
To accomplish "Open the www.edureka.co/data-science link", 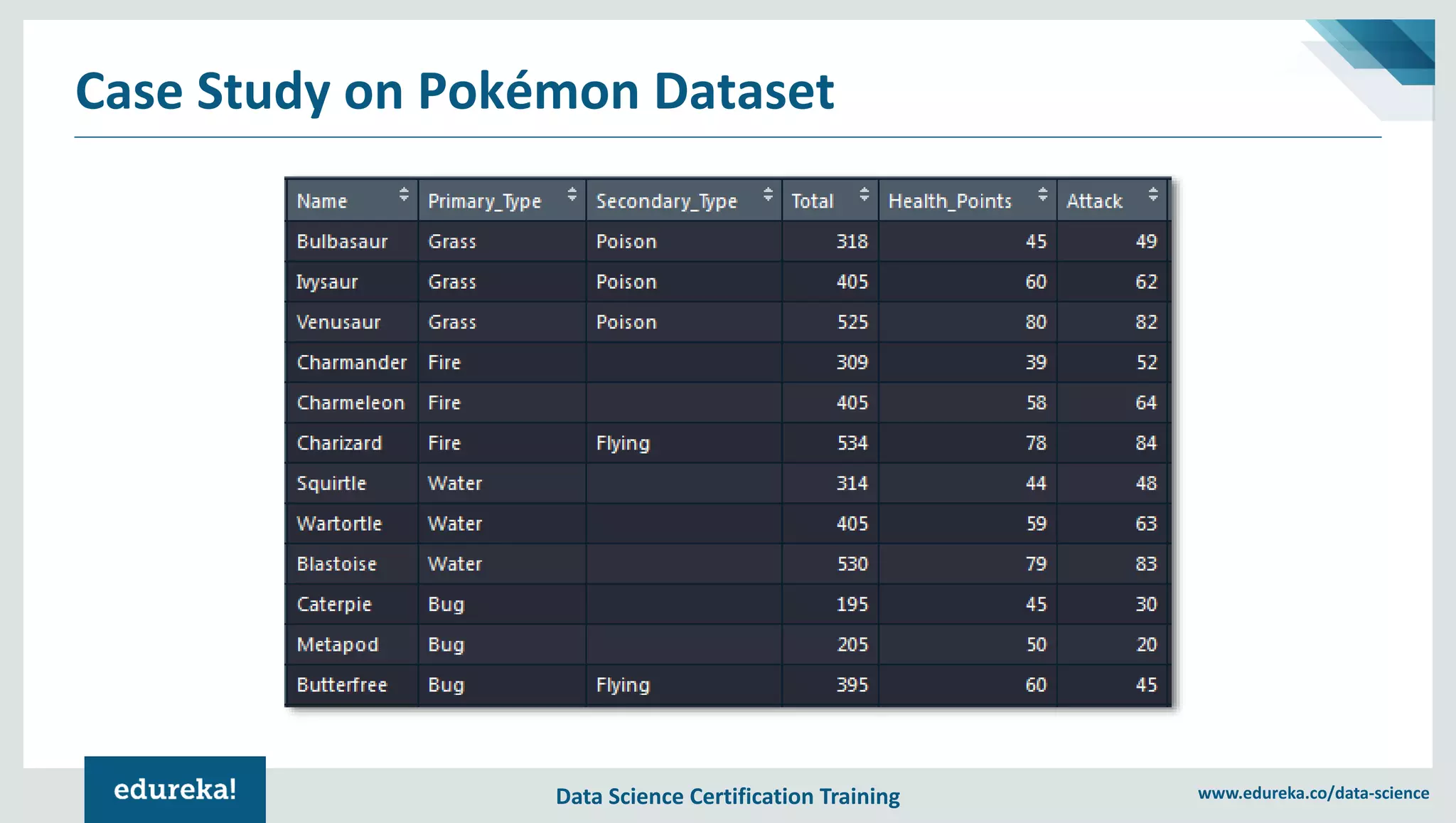I will pyautogui.click(x=1313, y=793).
